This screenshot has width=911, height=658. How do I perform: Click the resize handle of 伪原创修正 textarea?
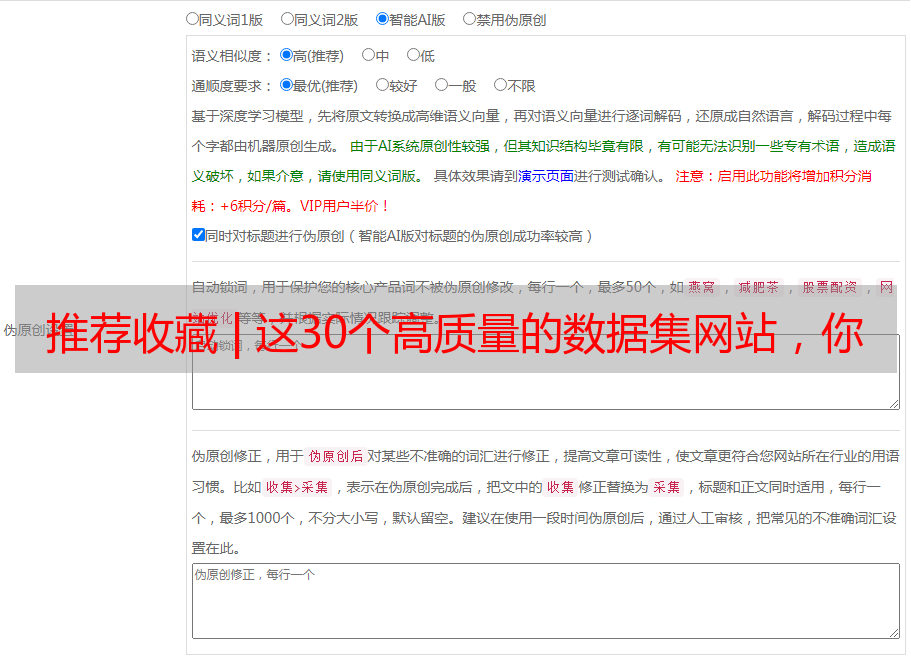(x=894, y=633)
